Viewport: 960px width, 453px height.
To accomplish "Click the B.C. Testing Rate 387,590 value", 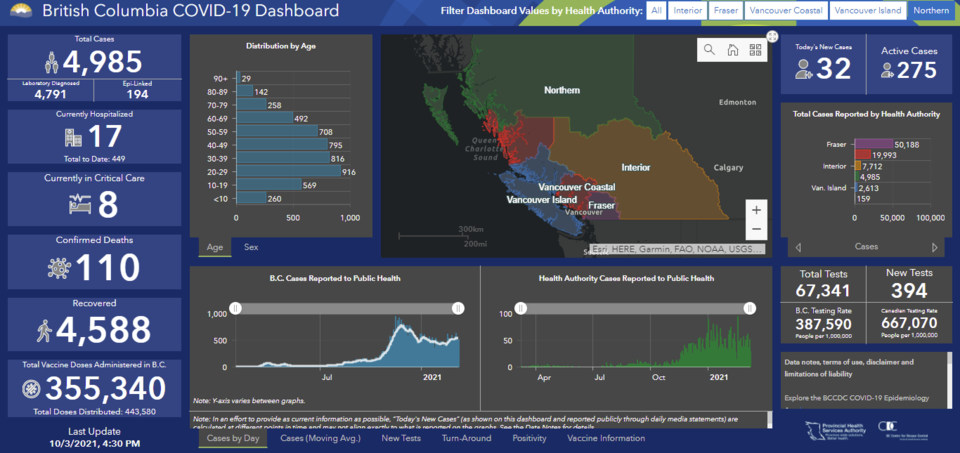I will click(823, 323).
